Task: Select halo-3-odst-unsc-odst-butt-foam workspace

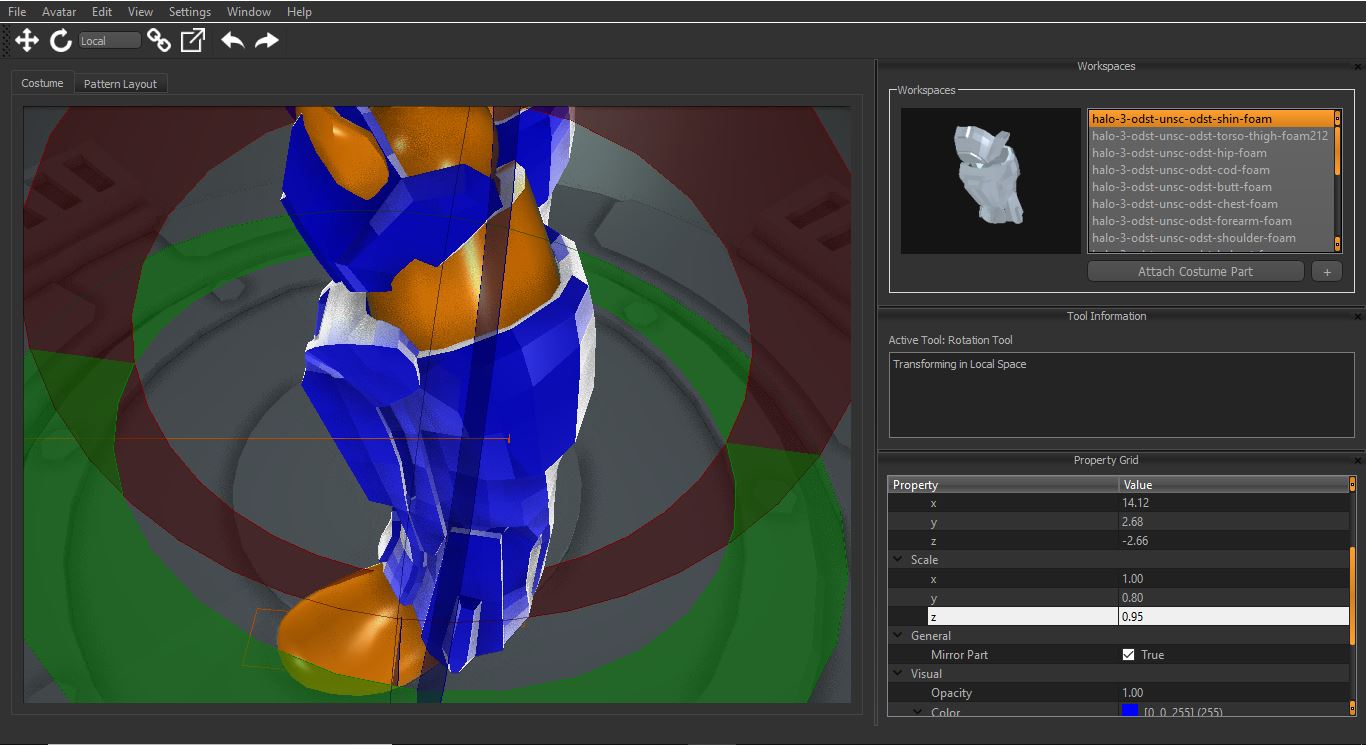Action: (x=1211, y=186)
